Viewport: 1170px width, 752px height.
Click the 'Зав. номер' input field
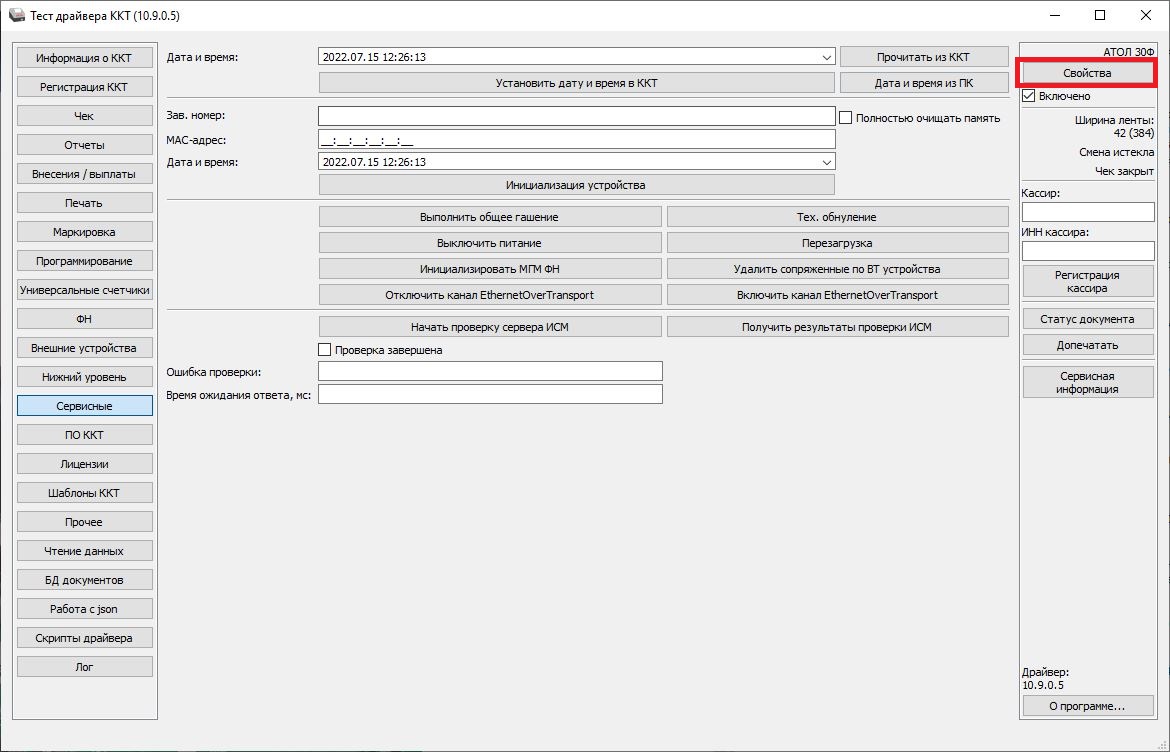point(576,117)
